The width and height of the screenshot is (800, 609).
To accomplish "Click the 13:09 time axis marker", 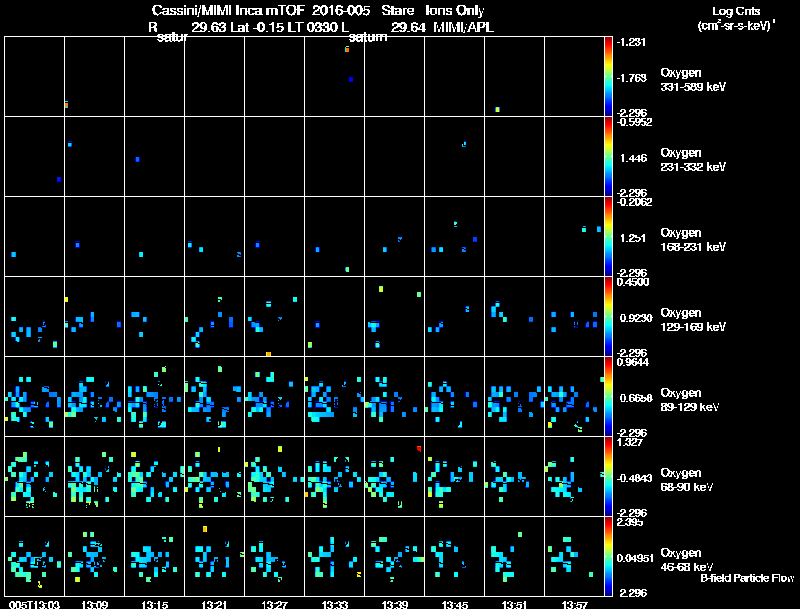I will (x=94, y=604).
